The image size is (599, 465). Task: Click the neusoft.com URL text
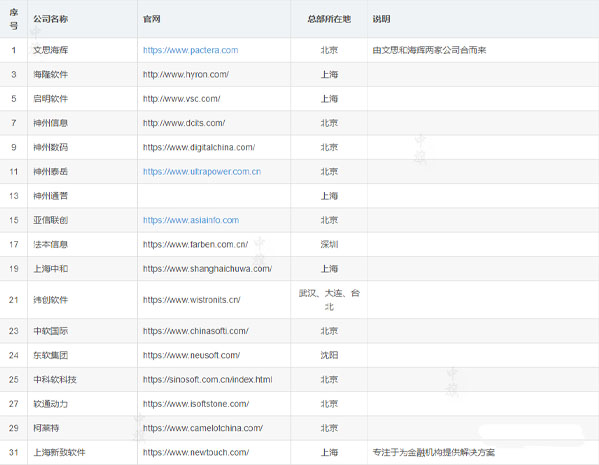pos(191,355)
